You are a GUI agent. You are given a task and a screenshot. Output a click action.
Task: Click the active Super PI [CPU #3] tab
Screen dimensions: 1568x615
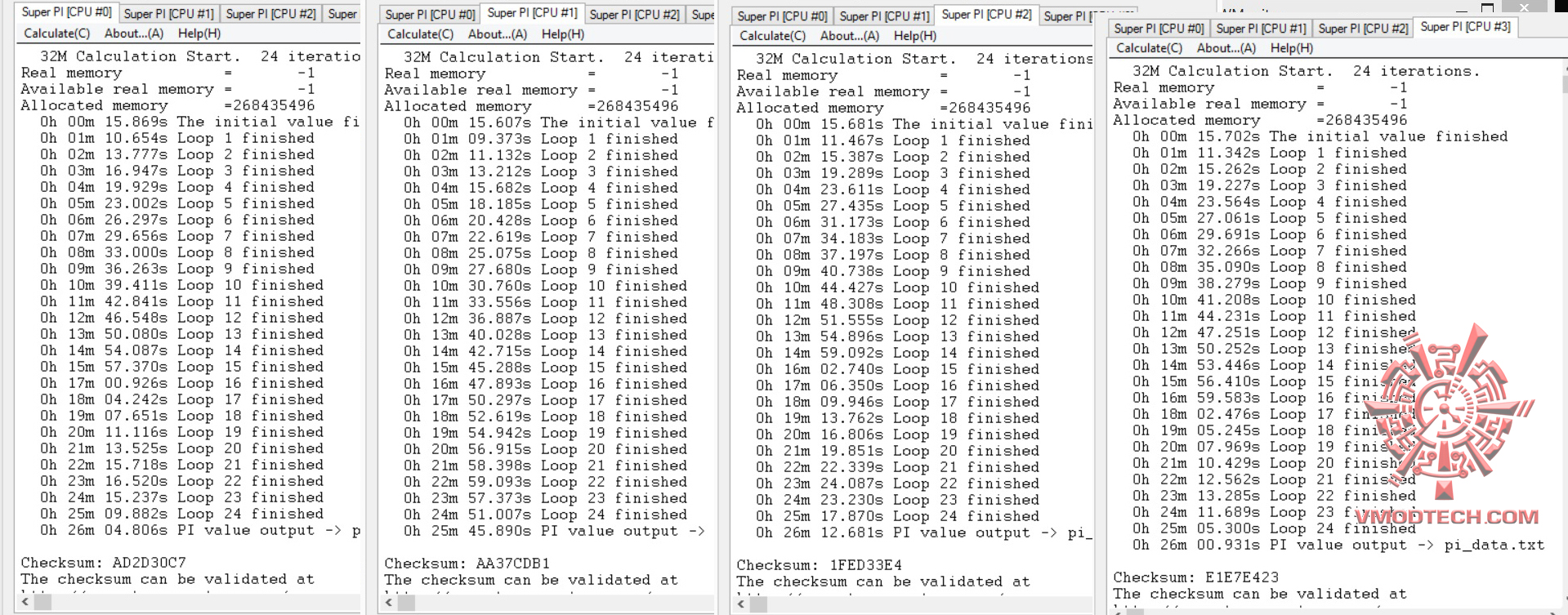point(1465,27)
